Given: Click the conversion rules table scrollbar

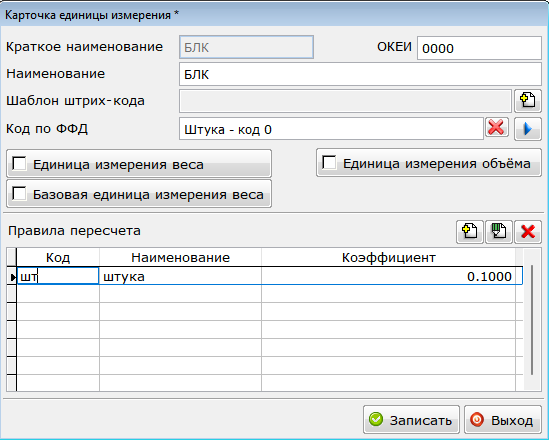Looking at the screenshot, I should (x=532, y=319).
